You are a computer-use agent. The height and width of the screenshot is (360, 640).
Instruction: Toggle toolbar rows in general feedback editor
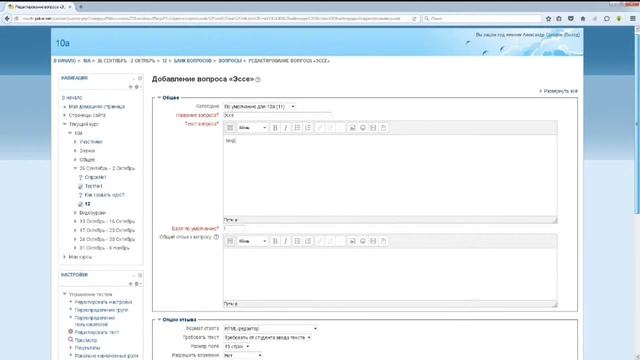pos(230,241)
